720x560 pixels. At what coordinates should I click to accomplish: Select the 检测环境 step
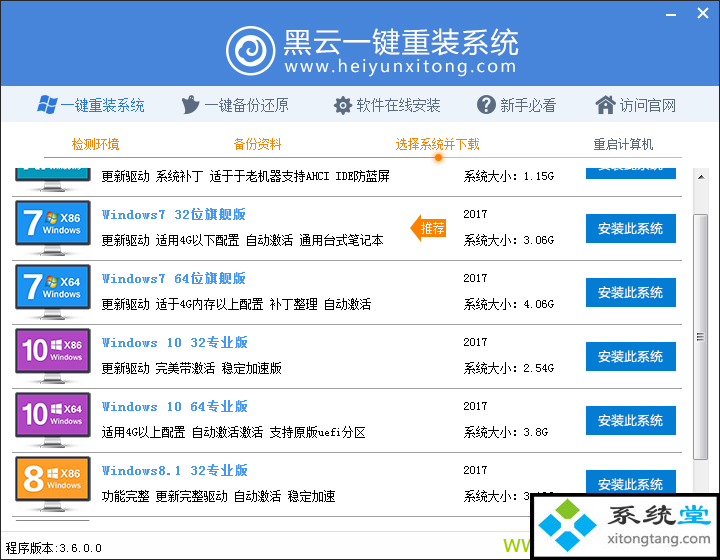click(x=96, y=145)
